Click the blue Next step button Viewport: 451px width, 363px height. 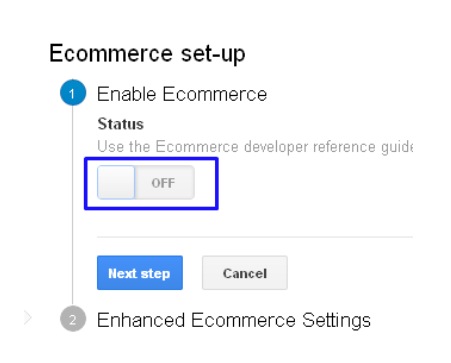[140, 273]
